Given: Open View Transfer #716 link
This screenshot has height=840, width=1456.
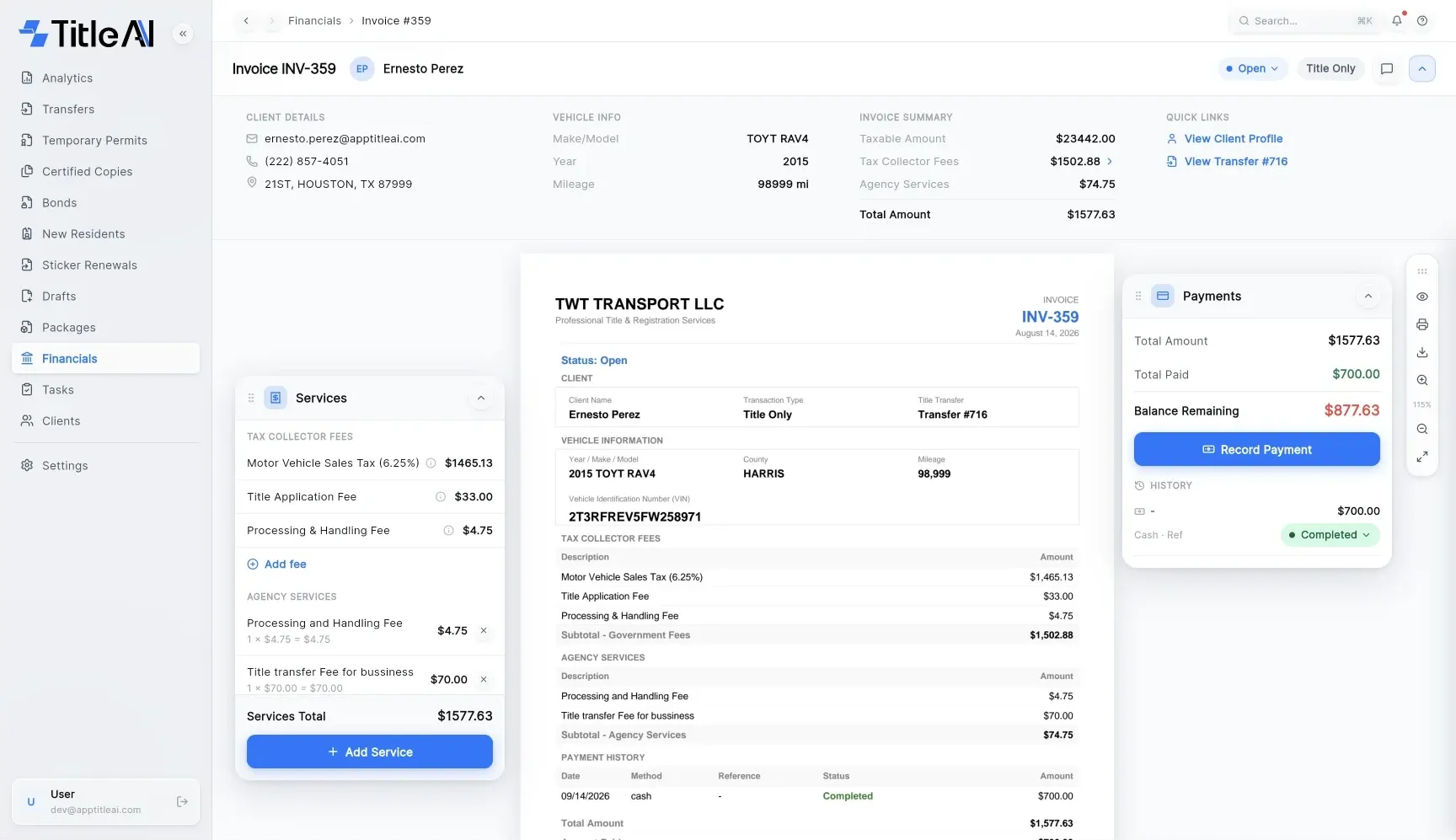Looking at the screenshot, I should point(1227,161).
